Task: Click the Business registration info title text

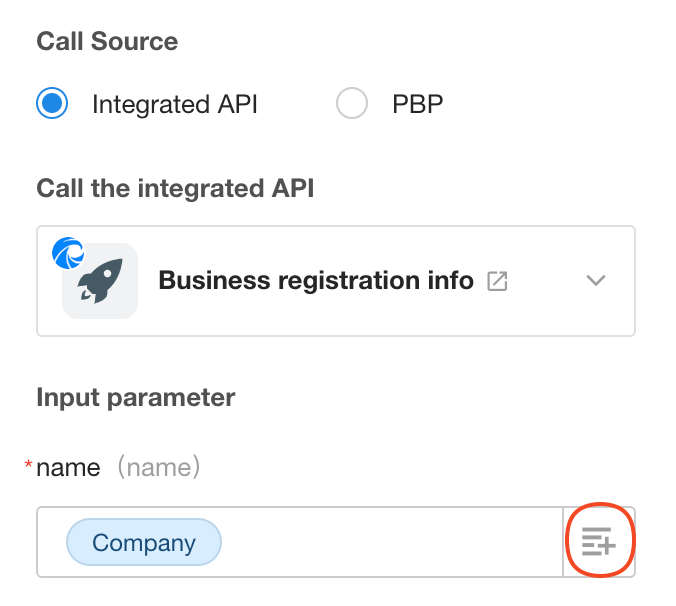Action: [316, 281]
